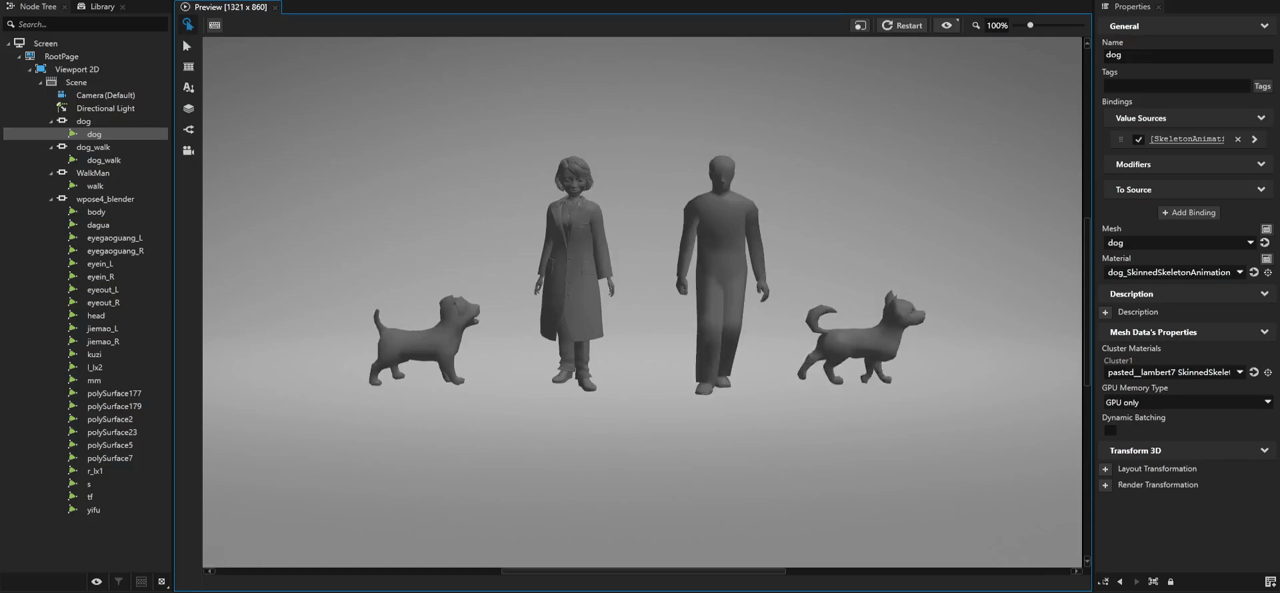Click the detach preview window icon
1280x593 pixels.
860,25
